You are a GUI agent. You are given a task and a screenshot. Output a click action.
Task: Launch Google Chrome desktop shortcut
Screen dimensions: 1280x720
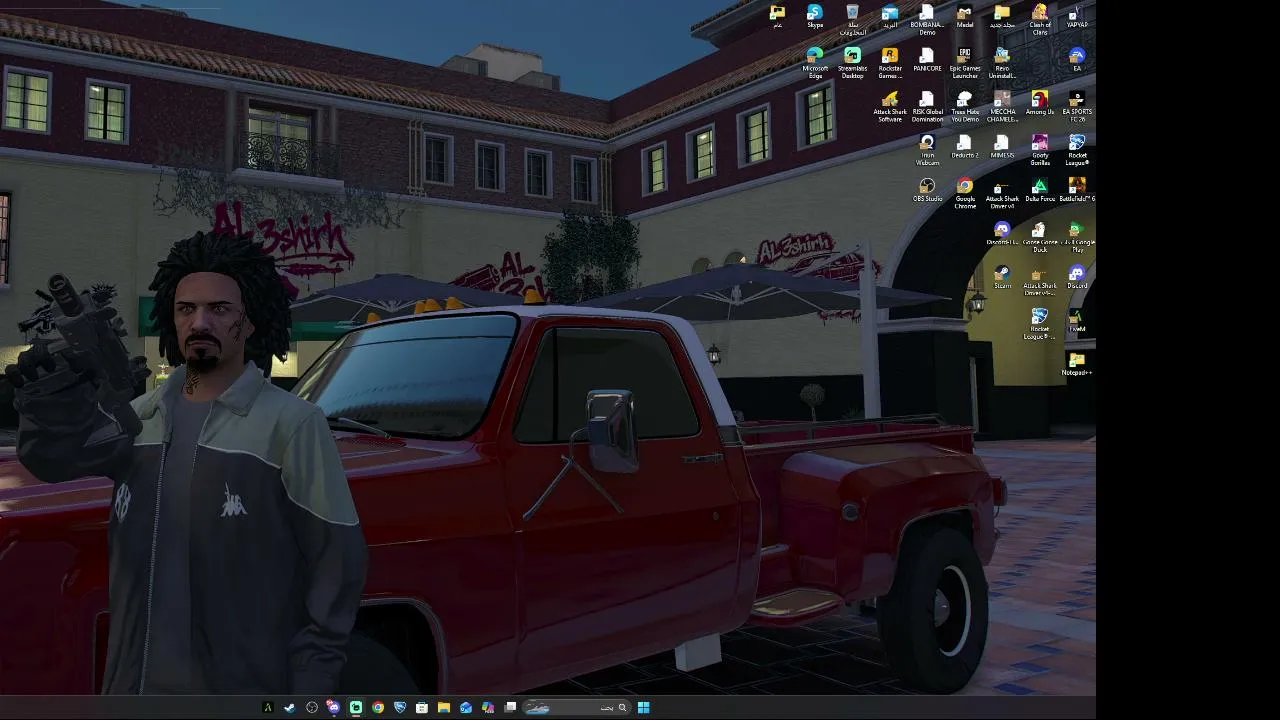pyautogui.click(x=965, y=194)
